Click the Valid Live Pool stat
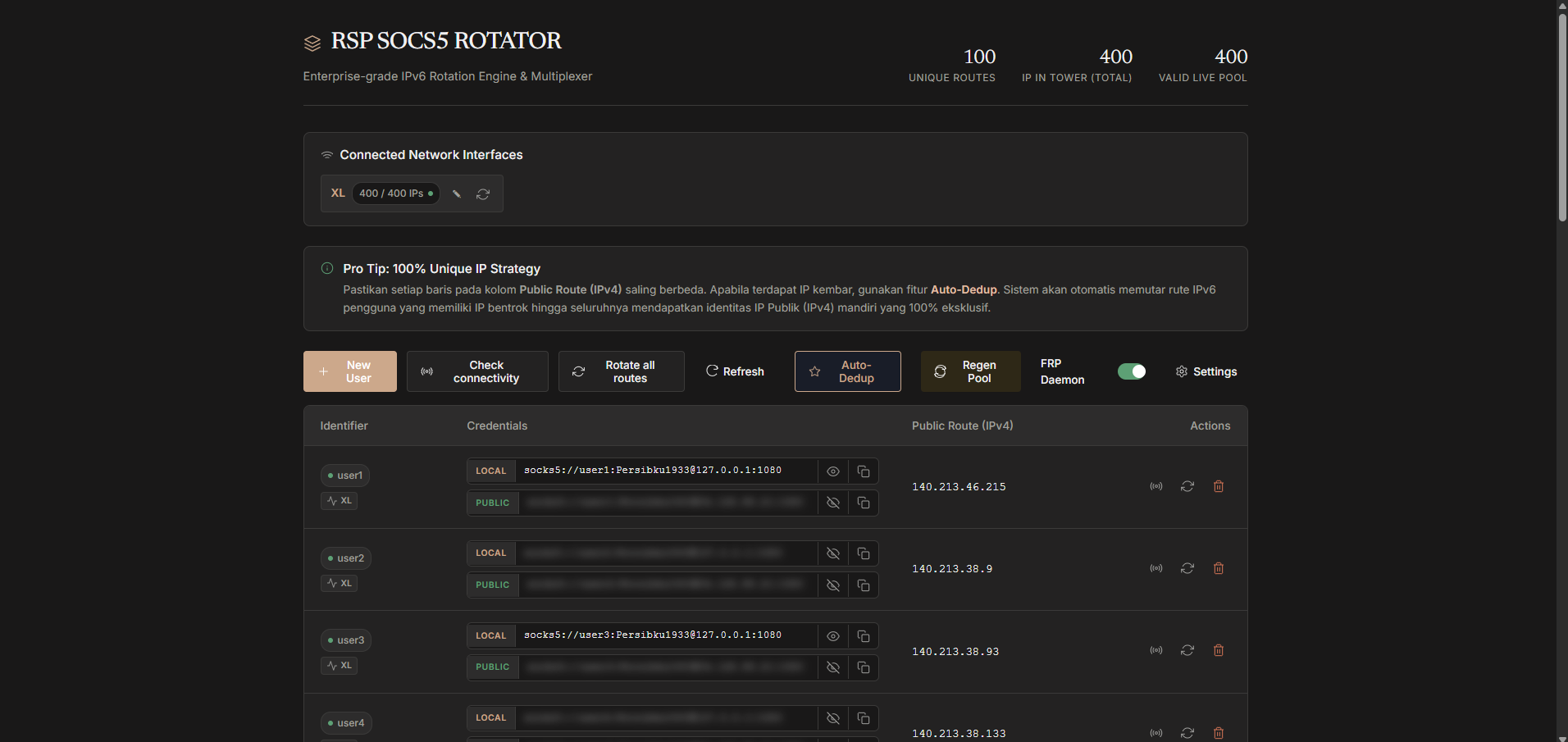This screenshot has height=742, width=1568. click(x=1202, y=66)
